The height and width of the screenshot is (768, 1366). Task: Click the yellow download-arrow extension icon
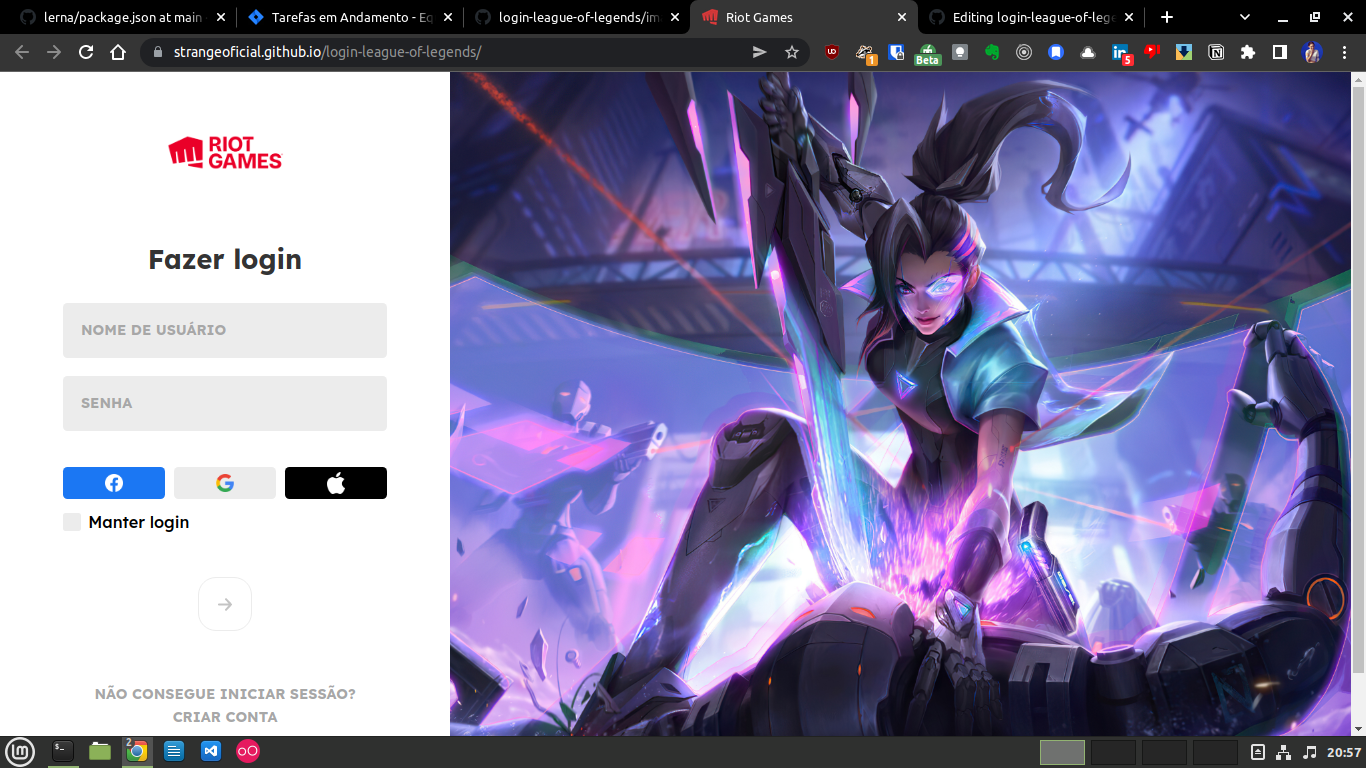[1184, 52]
